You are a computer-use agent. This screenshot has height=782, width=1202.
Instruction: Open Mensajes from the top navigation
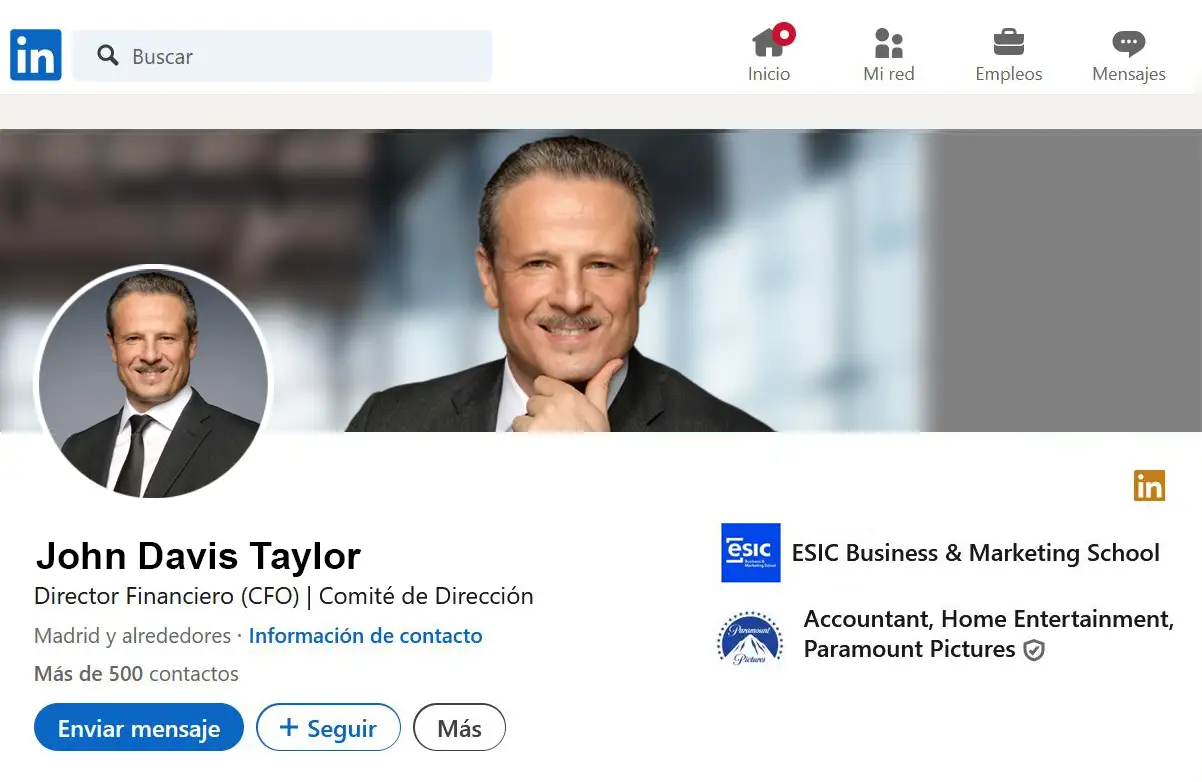point(1128,56)
